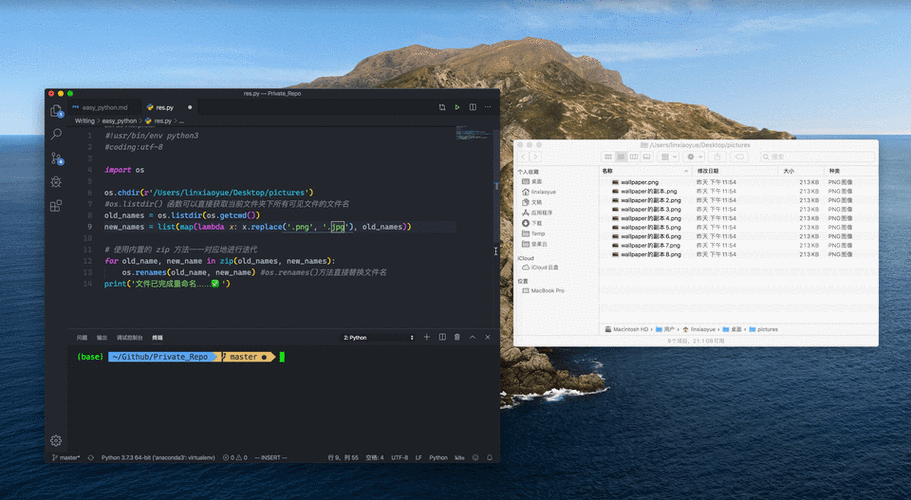Open Finder share button
Screen dimensions: 911x500
[717, 157]
